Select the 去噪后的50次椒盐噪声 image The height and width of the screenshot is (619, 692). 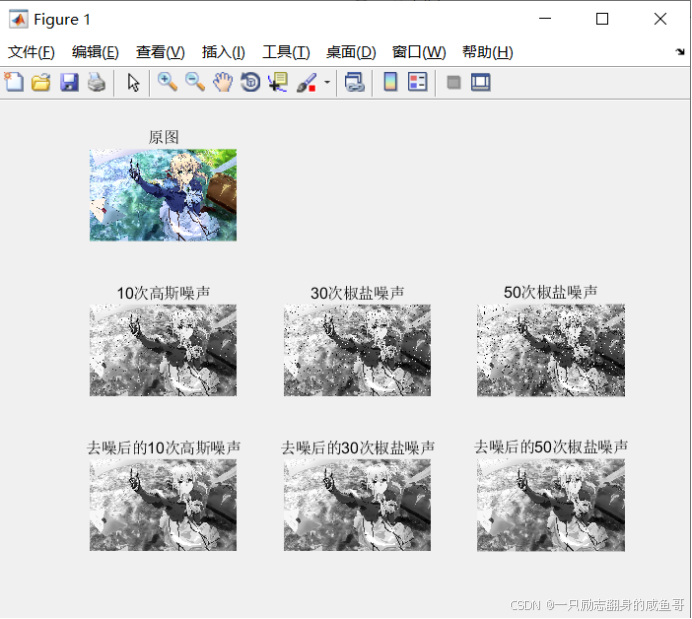[x=551, y=505]
